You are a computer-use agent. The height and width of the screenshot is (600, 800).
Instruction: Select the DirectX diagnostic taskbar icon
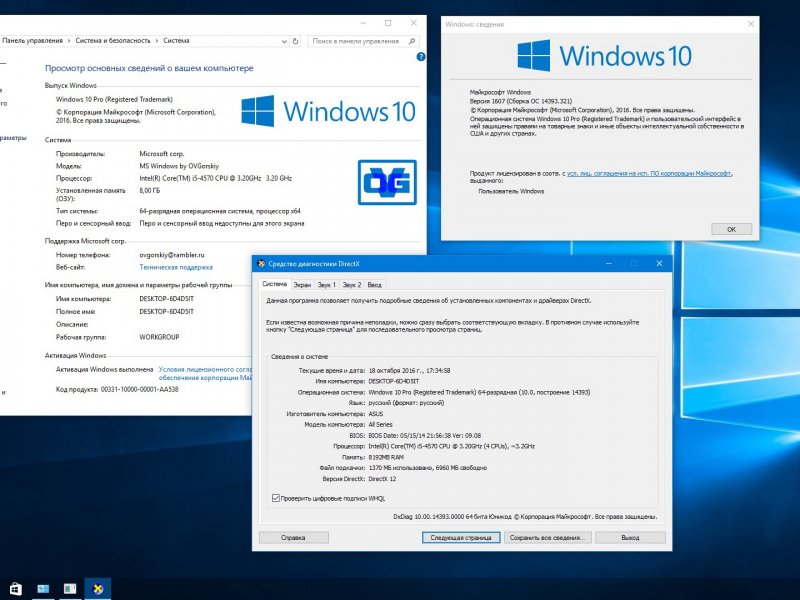[97, 589]
